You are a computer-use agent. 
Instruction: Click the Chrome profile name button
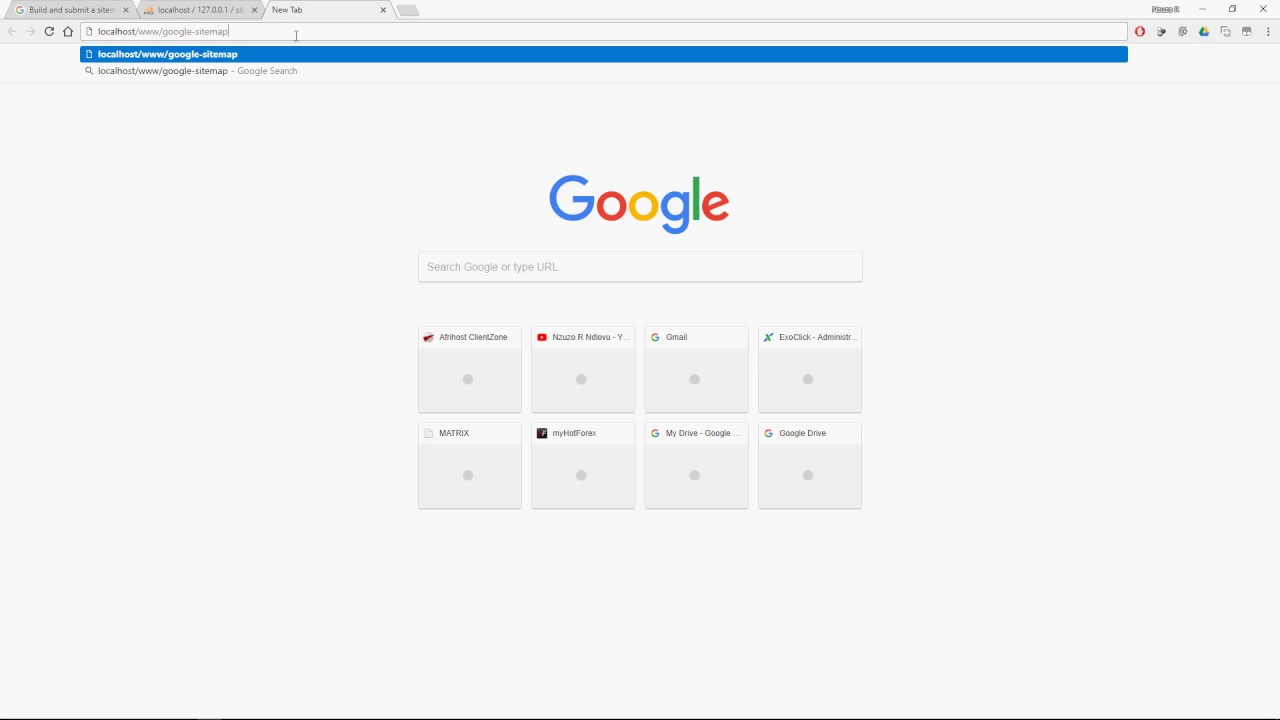click(x=1166, y=9)
